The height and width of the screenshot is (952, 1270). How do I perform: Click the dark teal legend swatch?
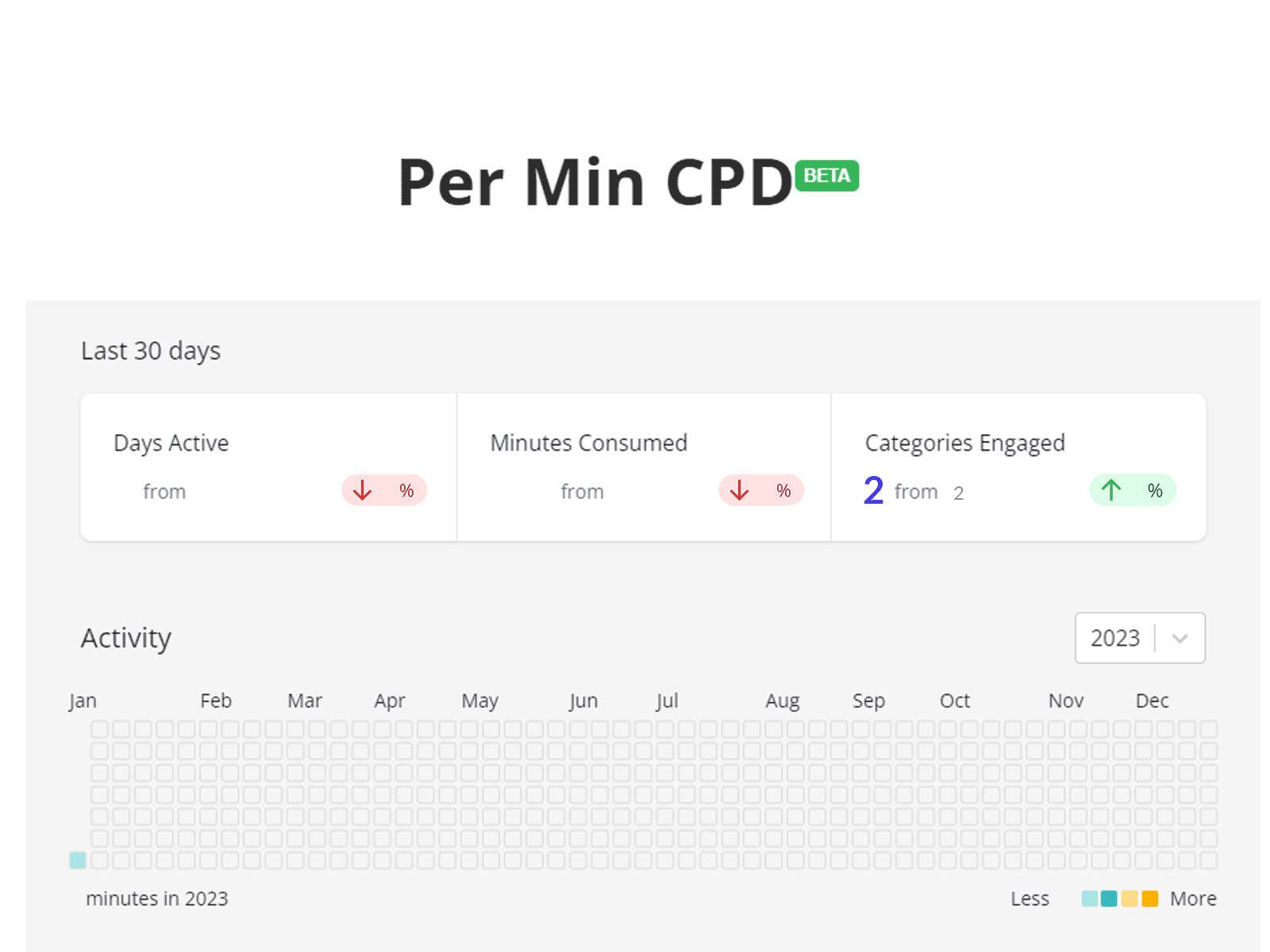tap(1109, 899)
